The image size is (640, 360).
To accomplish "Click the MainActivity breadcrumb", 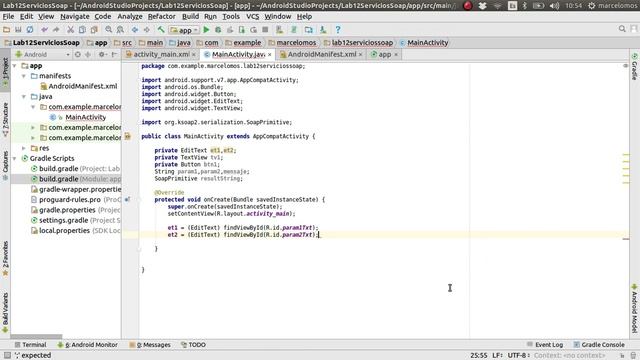I will [x=424, y=42].
